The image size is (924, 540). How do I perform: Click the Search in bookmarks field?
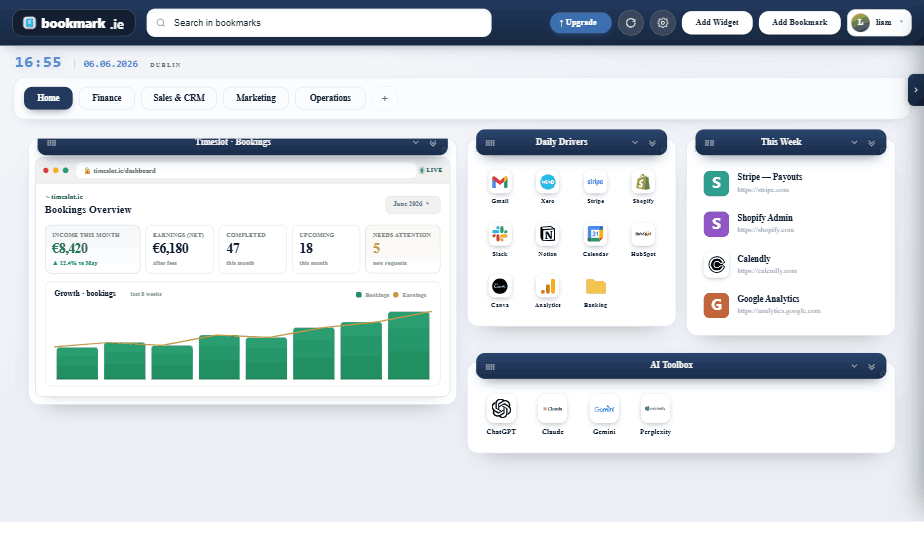click(x=319, y=23)
